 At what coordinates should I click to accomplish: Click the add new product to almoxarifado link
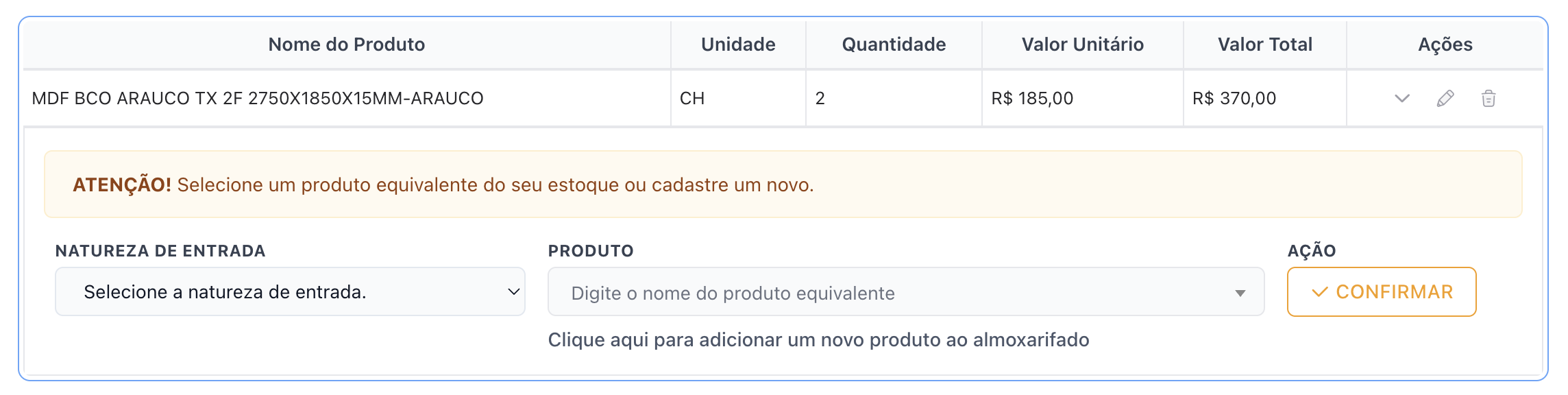[x=818, y=340]
